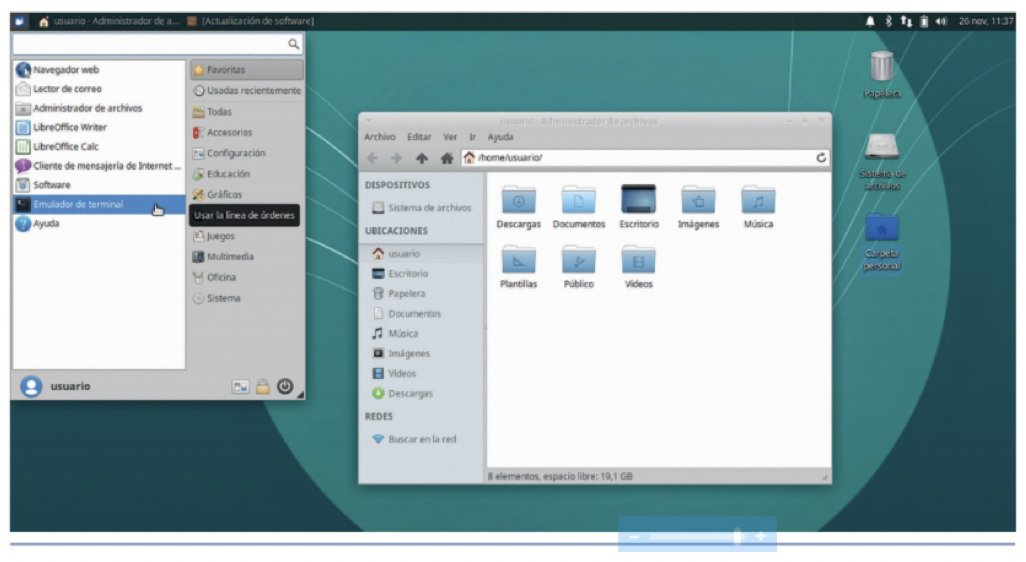This screenshot has width=1026, height=562.
Task: Start LibreOffice Writer
Action: pyautogui.click(x=98, y=128)
